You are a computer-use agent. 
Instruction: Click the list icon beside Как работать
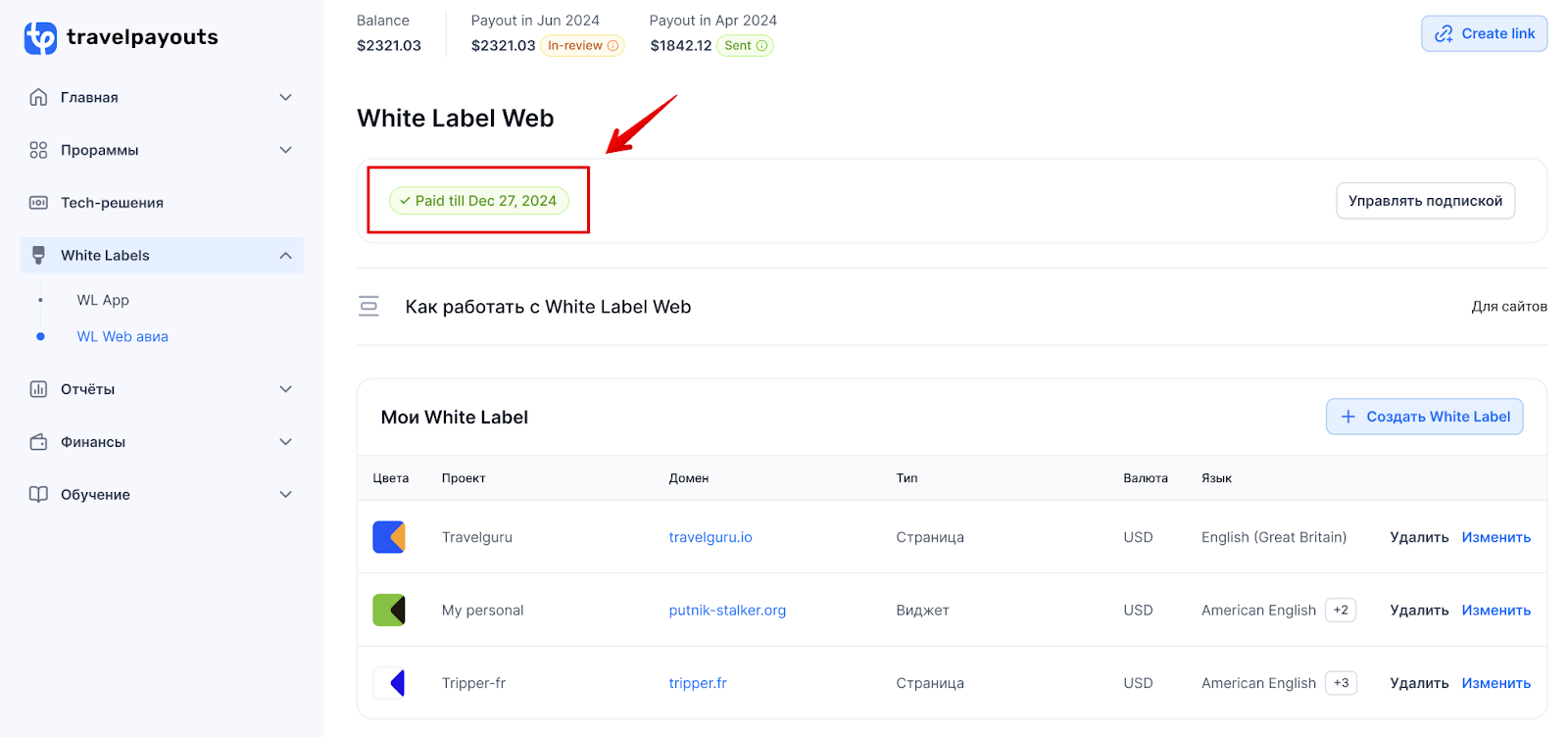click(x=368, y=307)
